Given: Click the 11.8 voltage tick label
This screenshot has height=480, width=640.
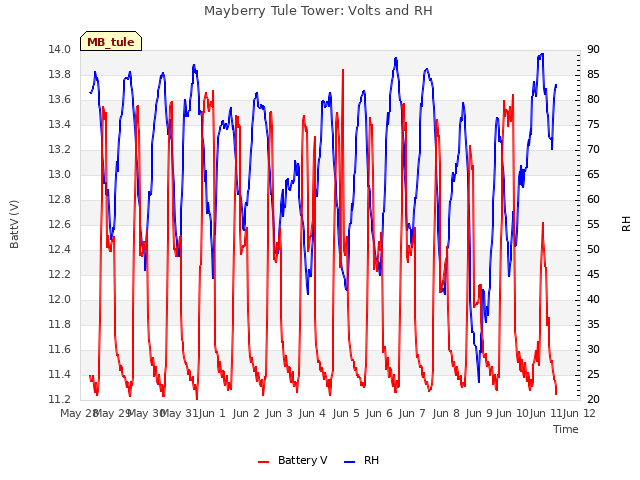Looking at the screenshot, I should pyautogui.click(x=59, y=324).
